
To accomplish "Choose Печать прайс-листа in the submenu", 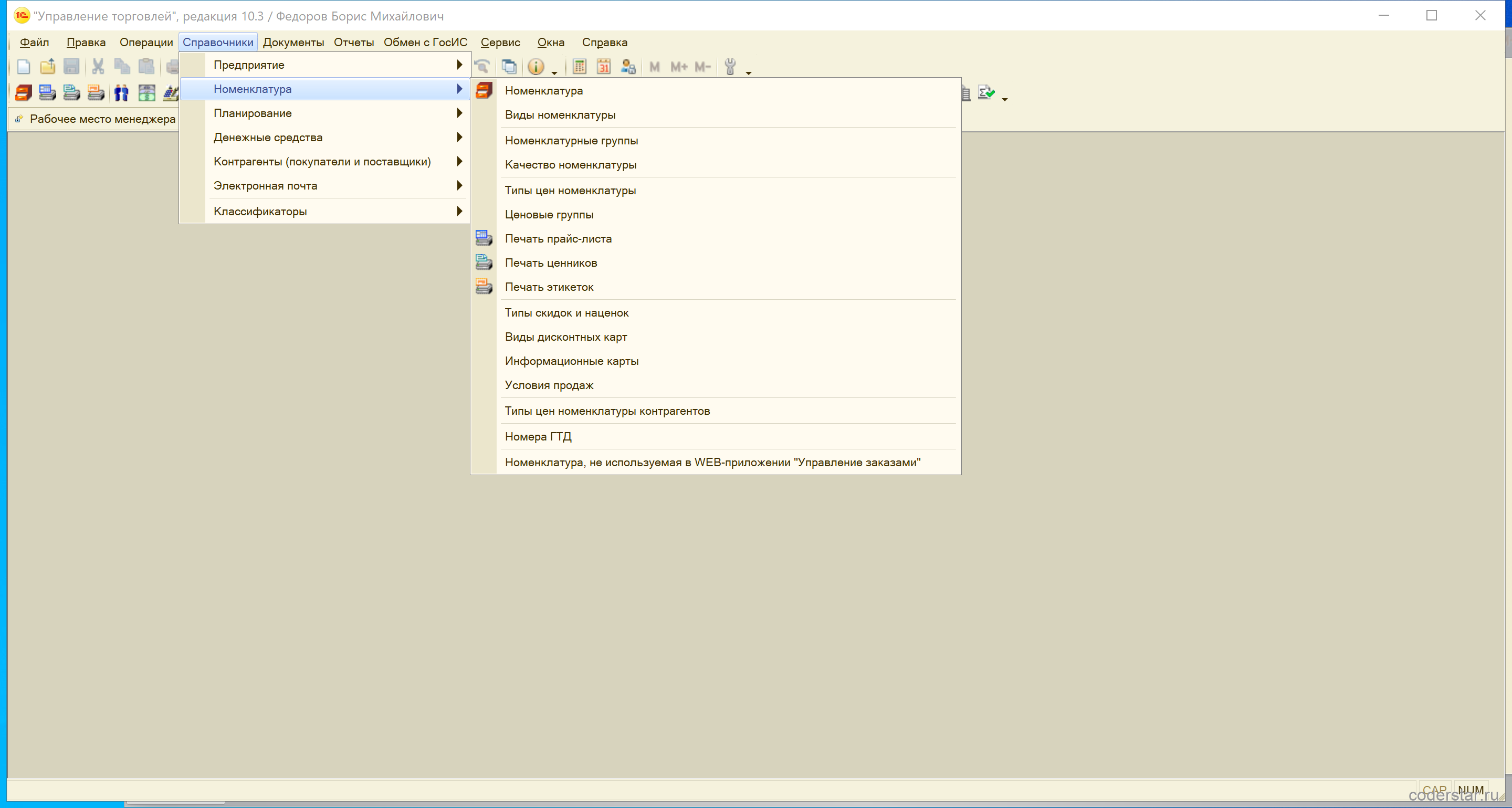I will [716, 238].
